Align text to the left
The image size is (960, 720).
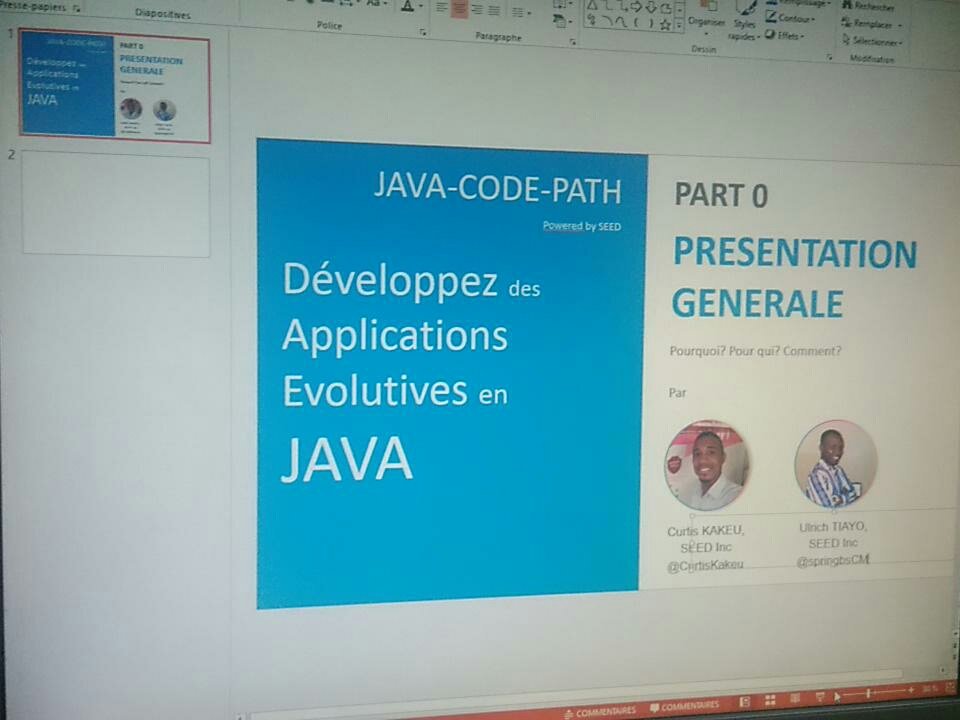click(441, 9)
